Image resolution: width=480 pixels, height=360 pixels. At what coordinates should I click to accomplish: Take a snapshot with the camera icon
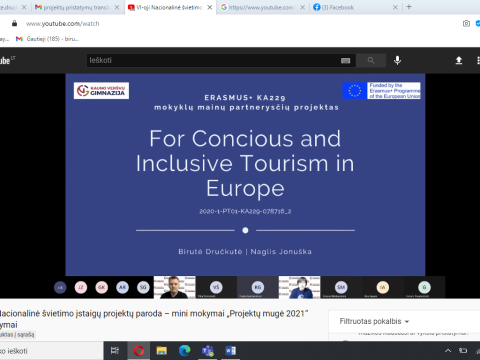466,23
